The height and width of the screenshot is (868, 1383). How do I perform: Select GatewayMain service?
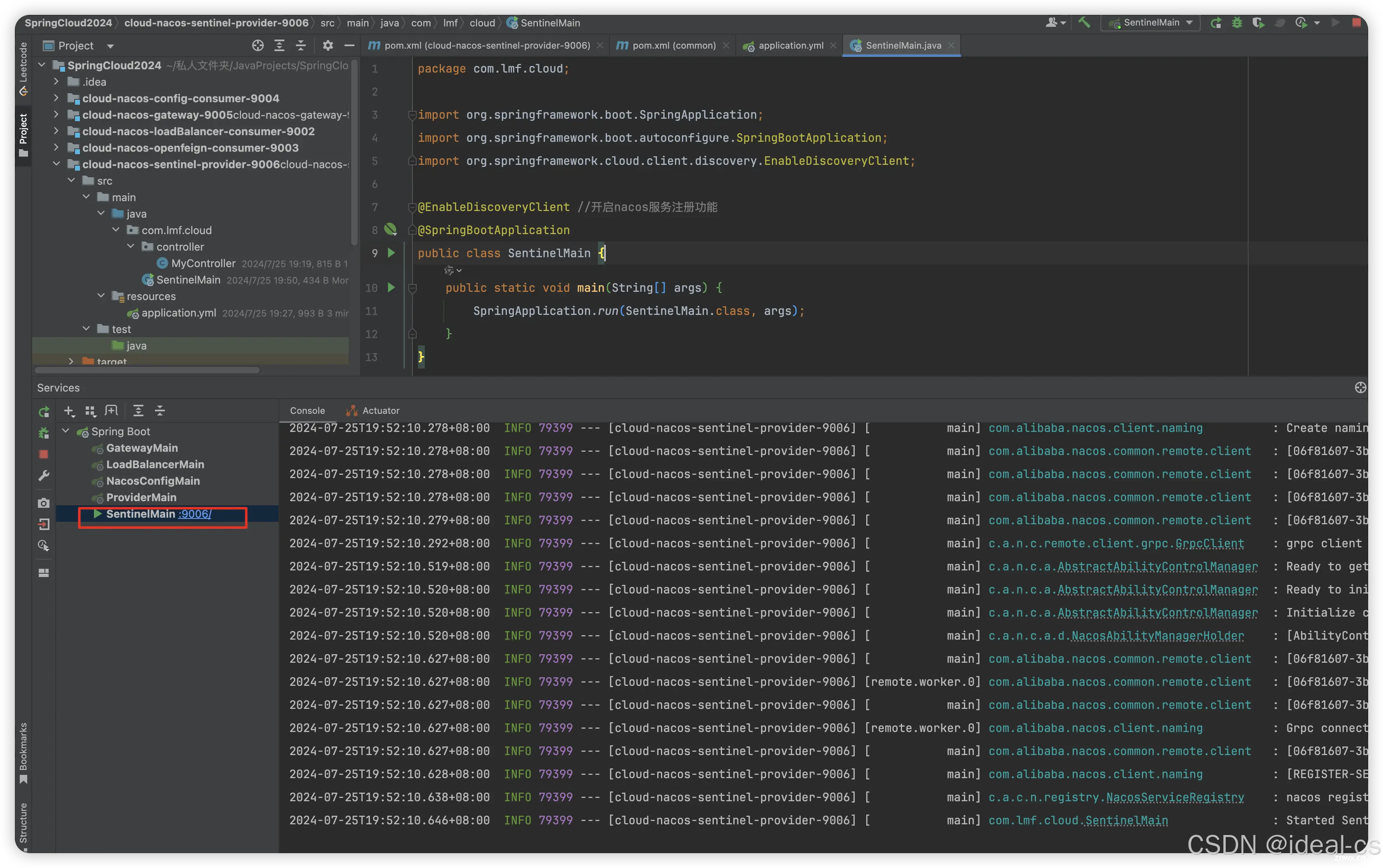pos(142,448)
